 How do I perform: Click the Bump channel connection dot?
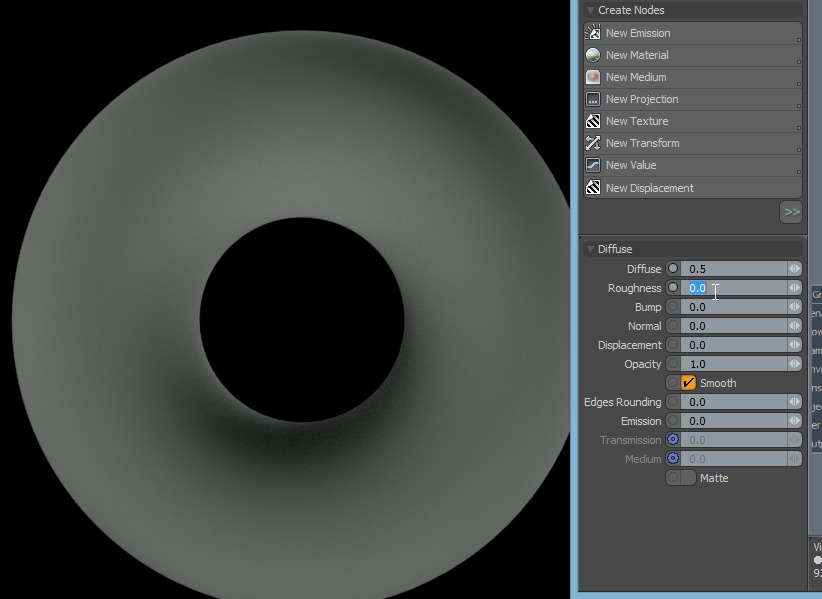673,306
